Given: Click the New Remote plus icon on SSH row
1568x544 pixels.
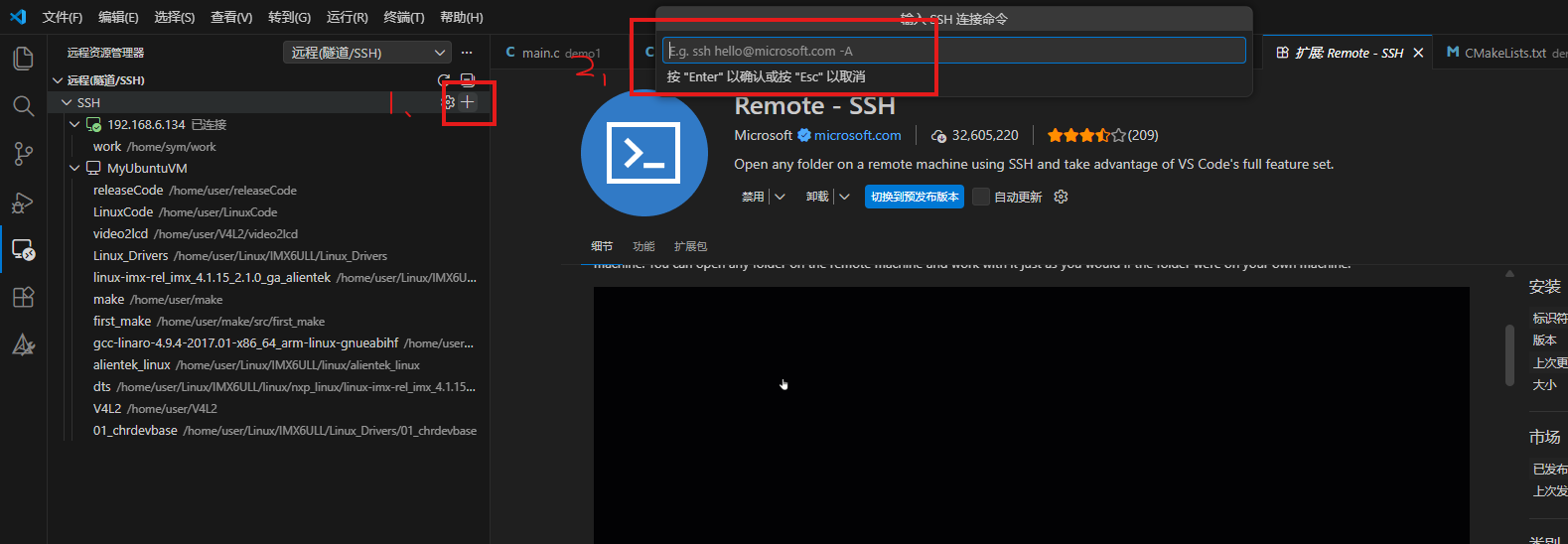Looking at the screenshot, I should (468, 101).
